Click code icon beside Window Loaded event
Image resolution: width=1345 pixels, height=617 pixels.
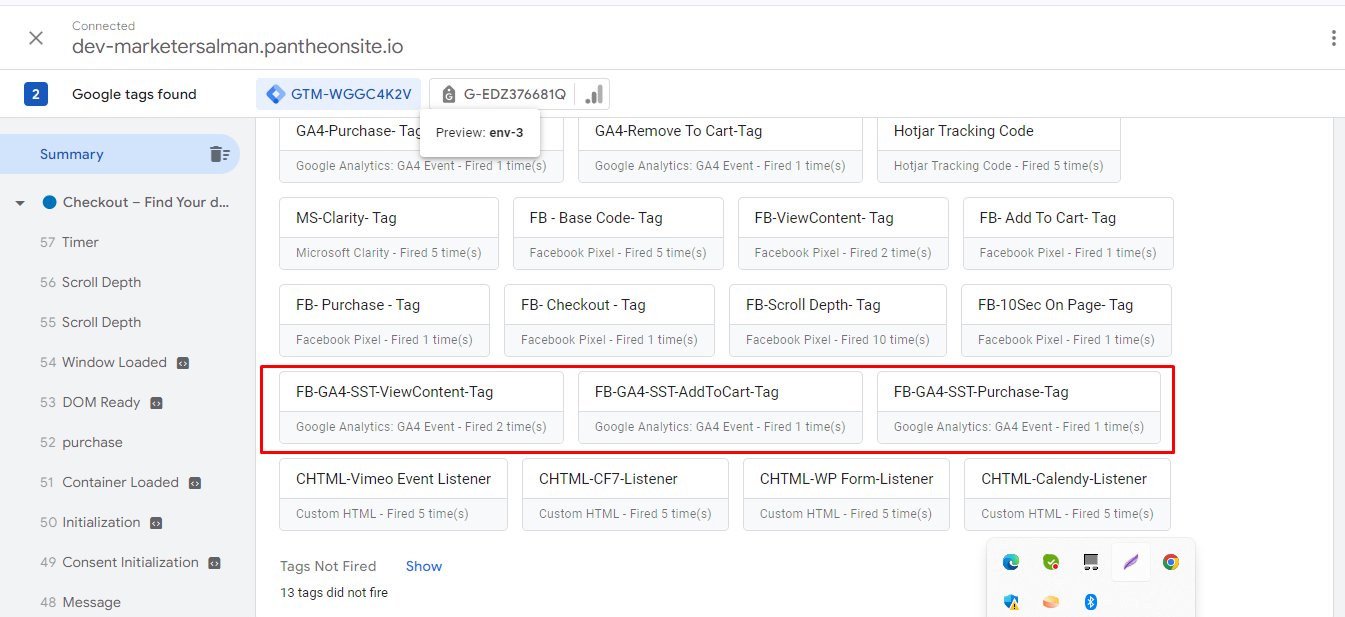[183, 363]
